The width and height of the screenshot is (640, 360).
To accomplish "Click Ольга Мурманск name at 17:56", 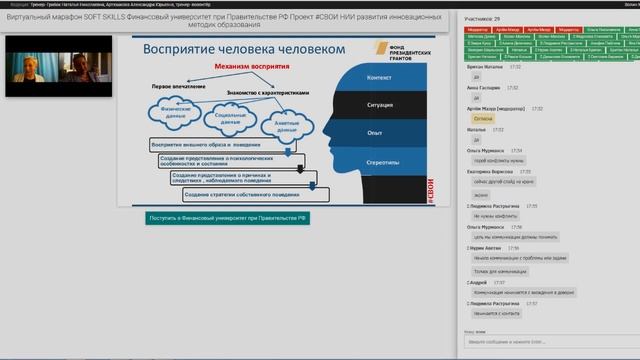I will (x=485, y=227).
